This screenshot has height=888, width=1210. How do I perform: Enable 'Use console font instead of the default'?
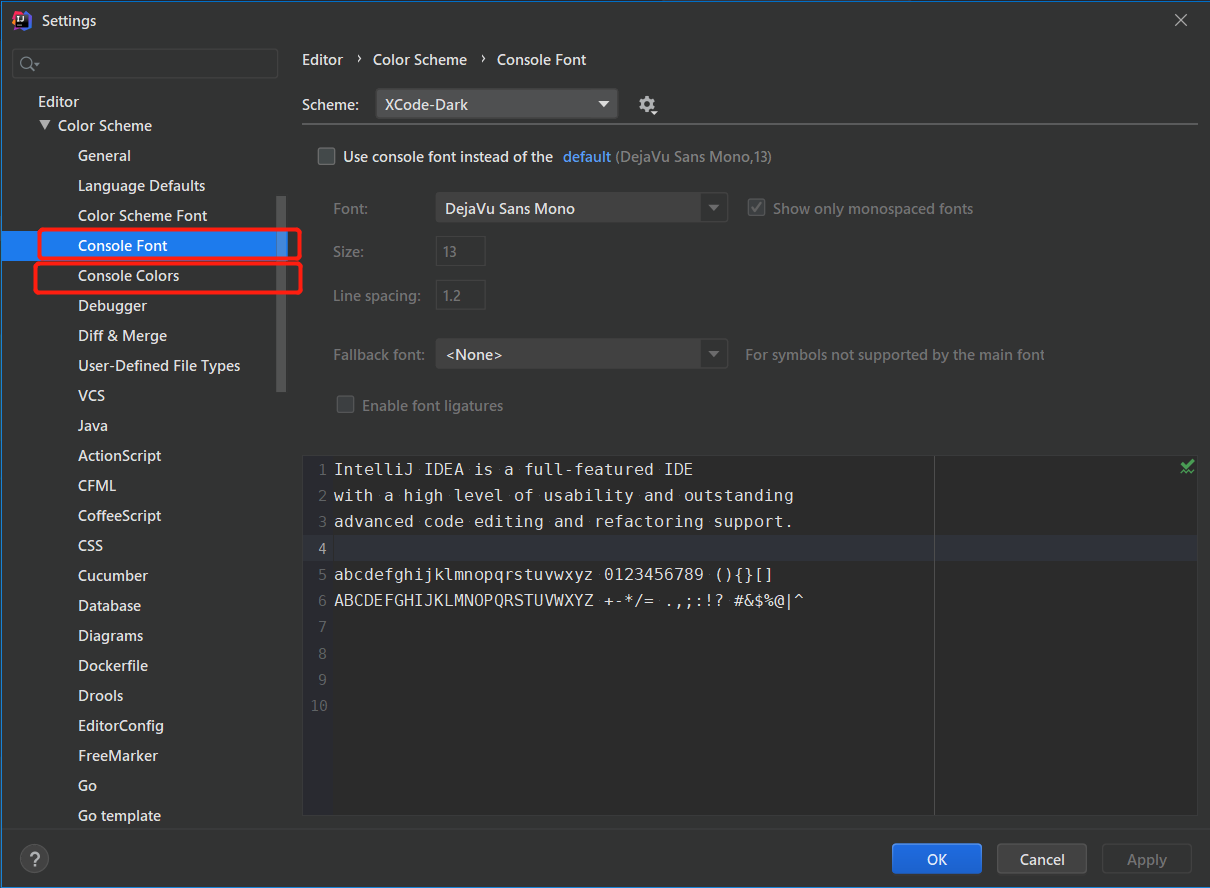point(327,156)
